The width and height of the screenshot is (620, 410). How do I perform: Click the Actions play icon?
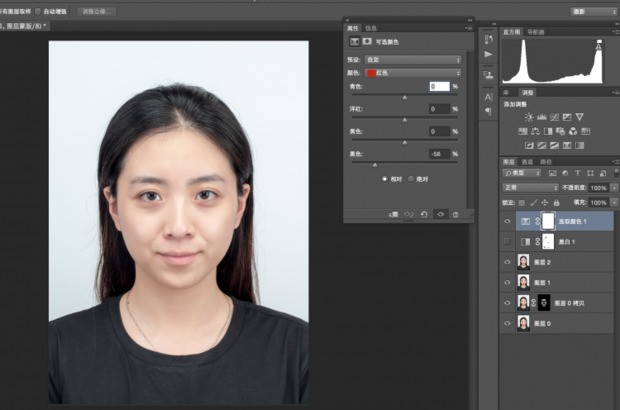(488, 53)
